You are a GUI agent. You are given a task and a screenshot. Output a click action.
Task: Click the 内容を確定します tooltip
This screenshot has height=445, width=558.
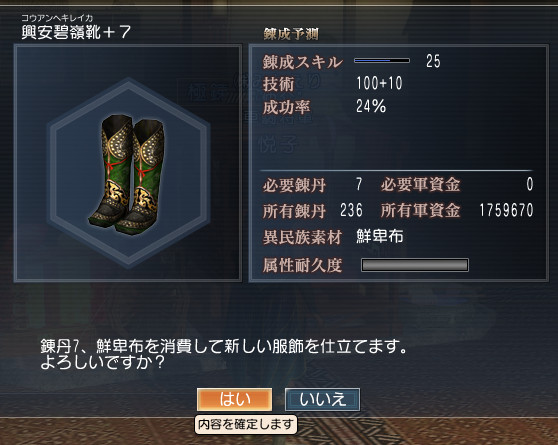tap(246, 424)
